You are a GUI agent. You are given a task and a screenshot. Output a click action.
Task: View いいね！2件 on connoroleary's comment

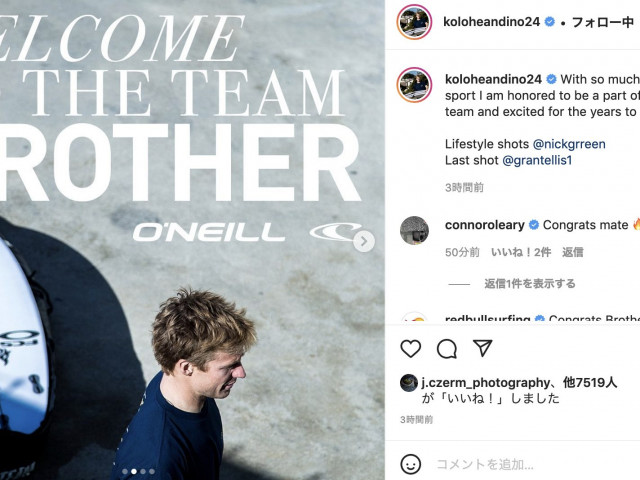521,252
